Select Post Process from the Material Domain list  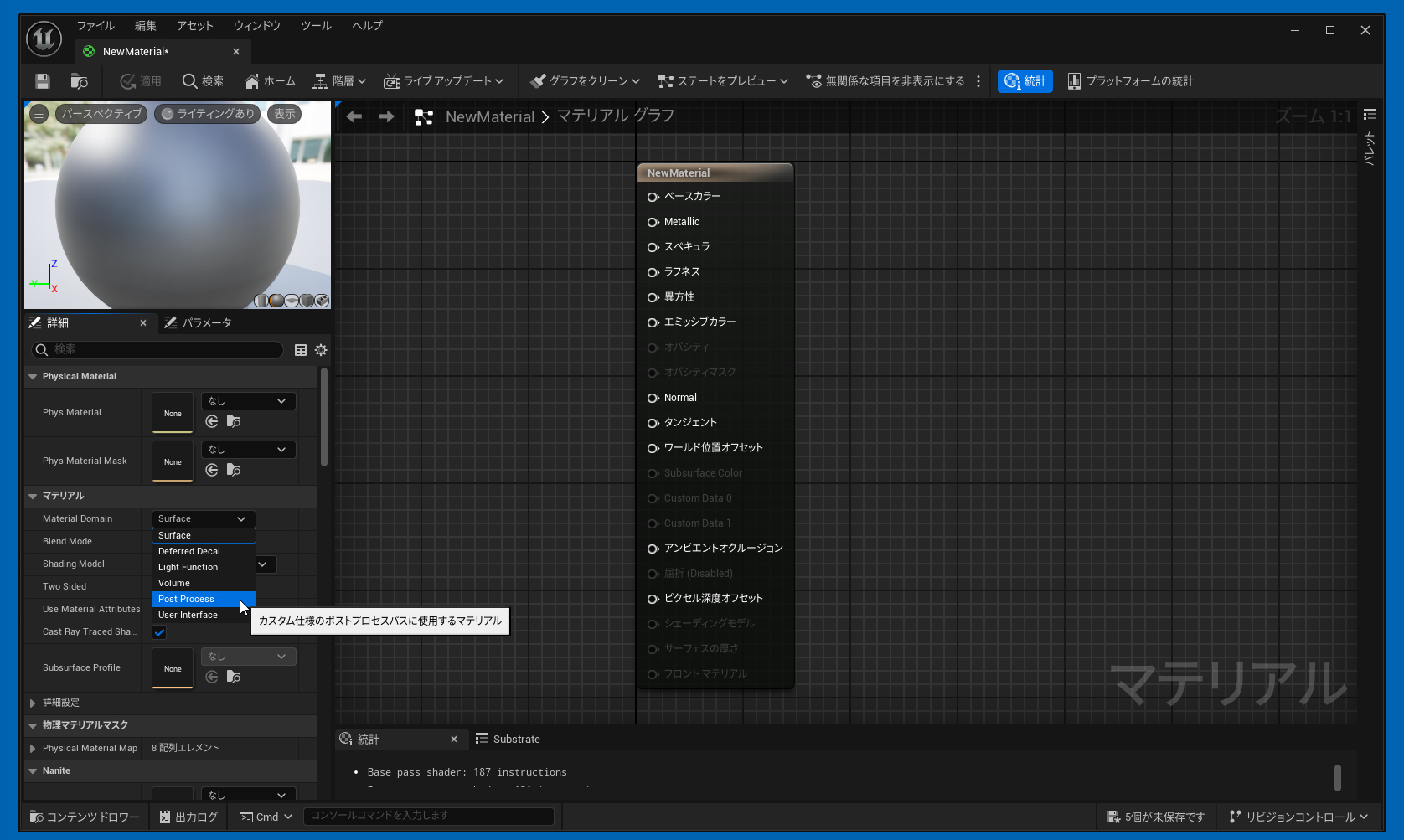click(187, 599)
